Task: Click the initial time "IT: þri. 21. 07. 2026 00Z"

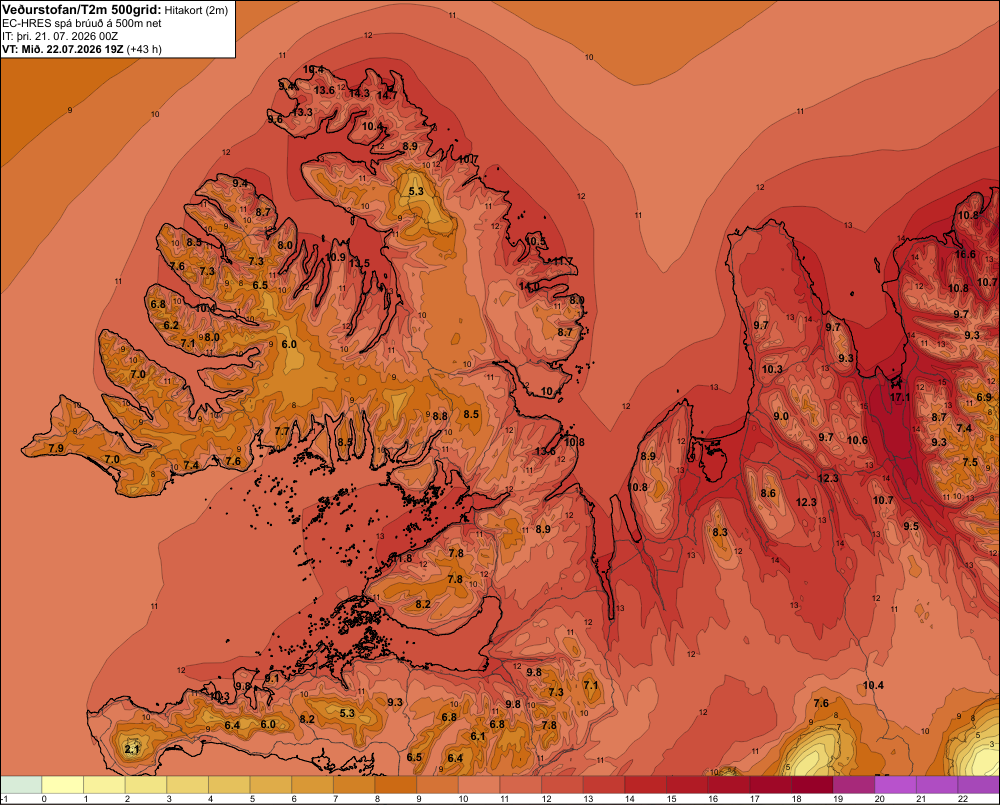Action: (60, 36)
